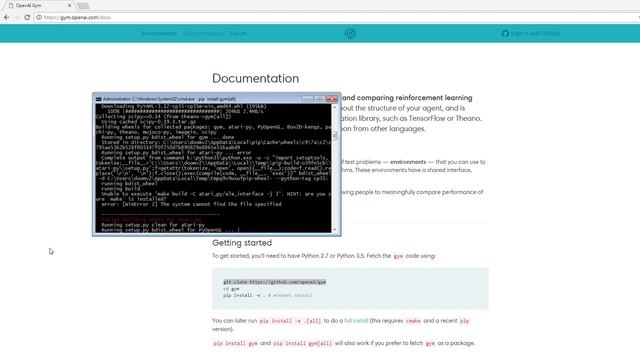Click the cmd window scrollbar up arrow
The image size is (640, 360).
(335, 107)
